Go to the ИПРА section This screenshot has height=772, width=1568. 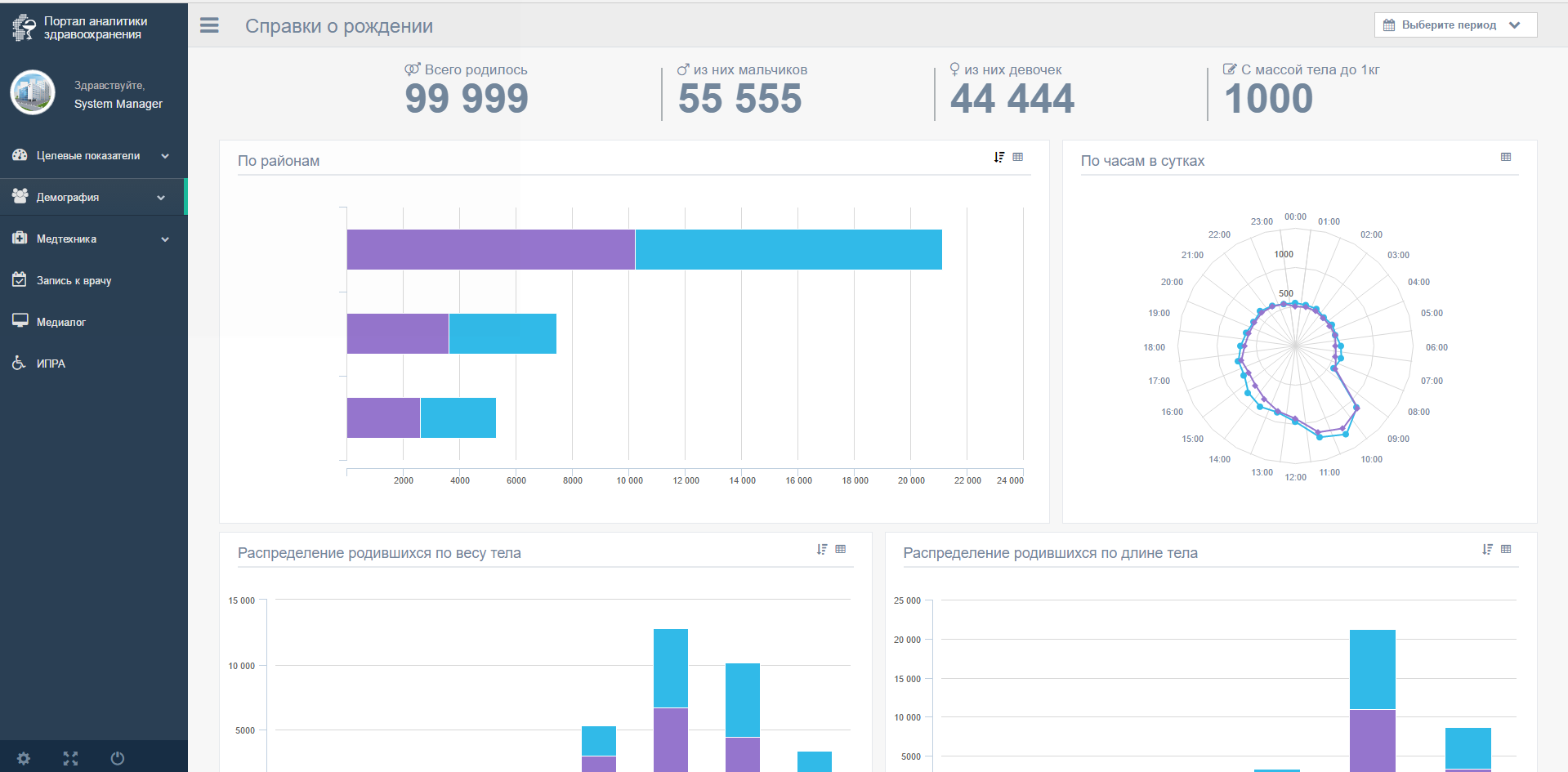94,364
